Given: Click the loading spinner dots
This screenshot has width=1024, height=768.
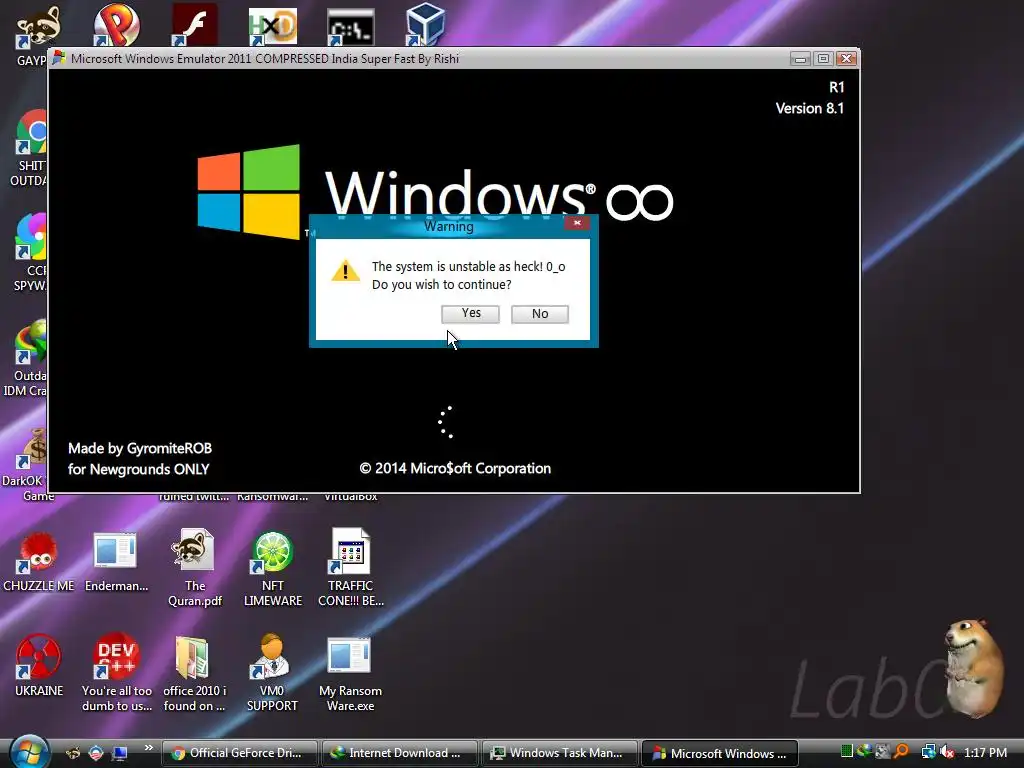Looking at the screenshot, I should pyautogui.click(x=446, y=422).
